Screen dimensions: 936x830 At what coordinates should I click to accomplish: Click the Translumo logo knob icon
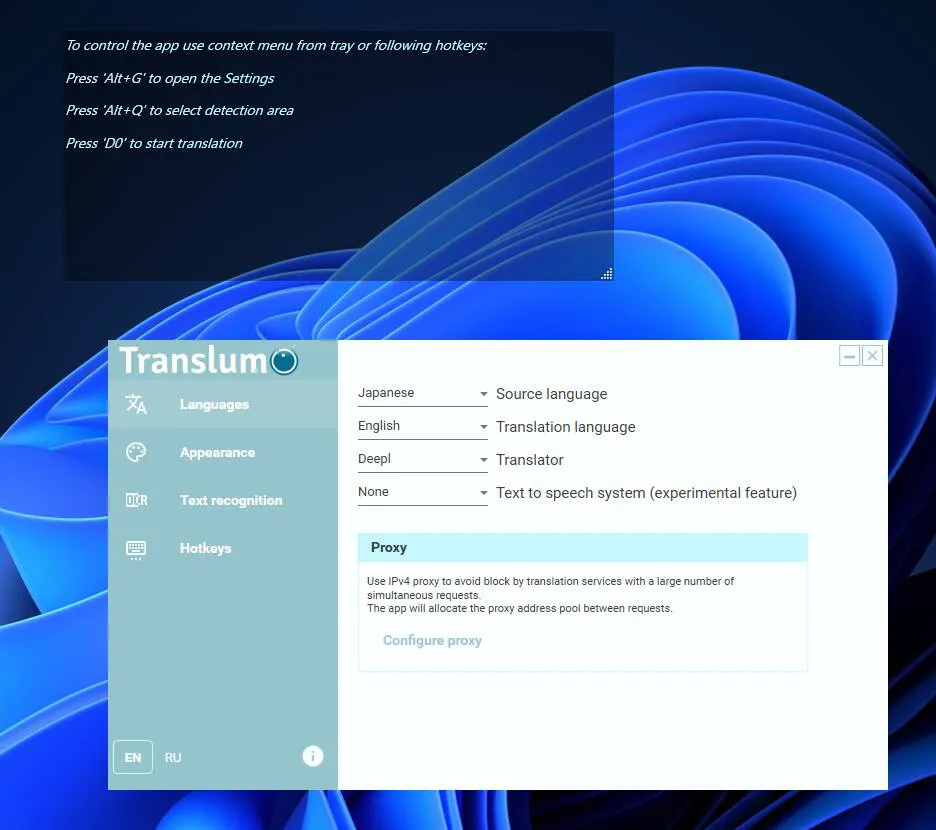pos(284,361)
